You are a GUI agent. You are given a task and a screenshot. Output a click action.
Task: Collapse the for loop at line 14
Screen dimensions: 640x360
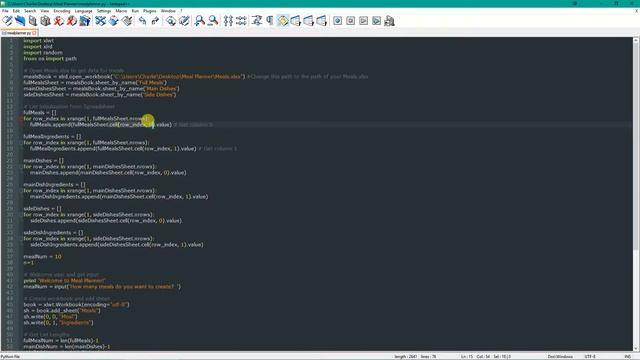[x=20, y=119]
